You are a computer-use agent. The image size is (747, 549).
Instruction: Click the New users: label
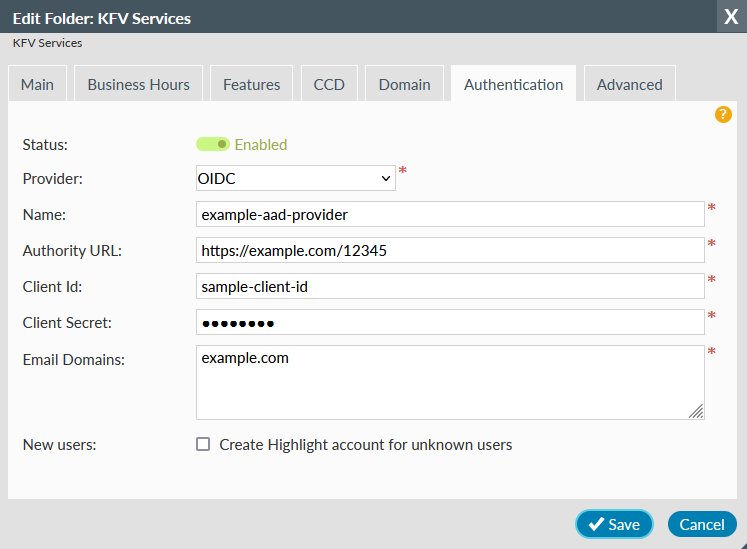(x=59, y=445)
